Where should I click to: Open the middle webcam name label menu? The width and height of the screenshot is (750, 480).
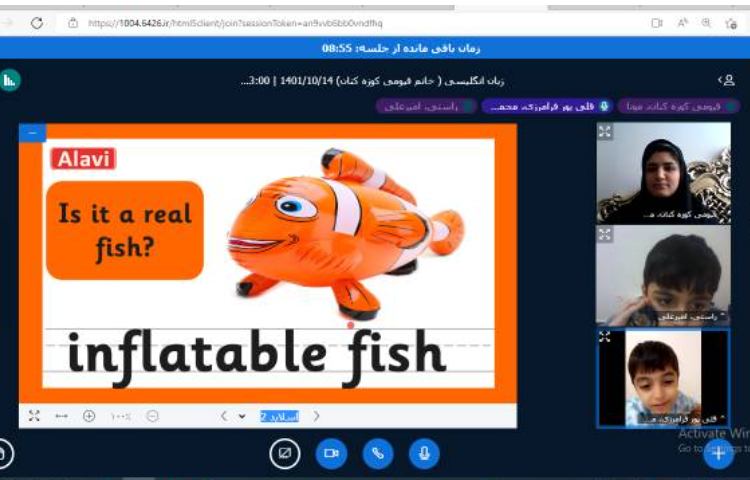pos(692,316)
